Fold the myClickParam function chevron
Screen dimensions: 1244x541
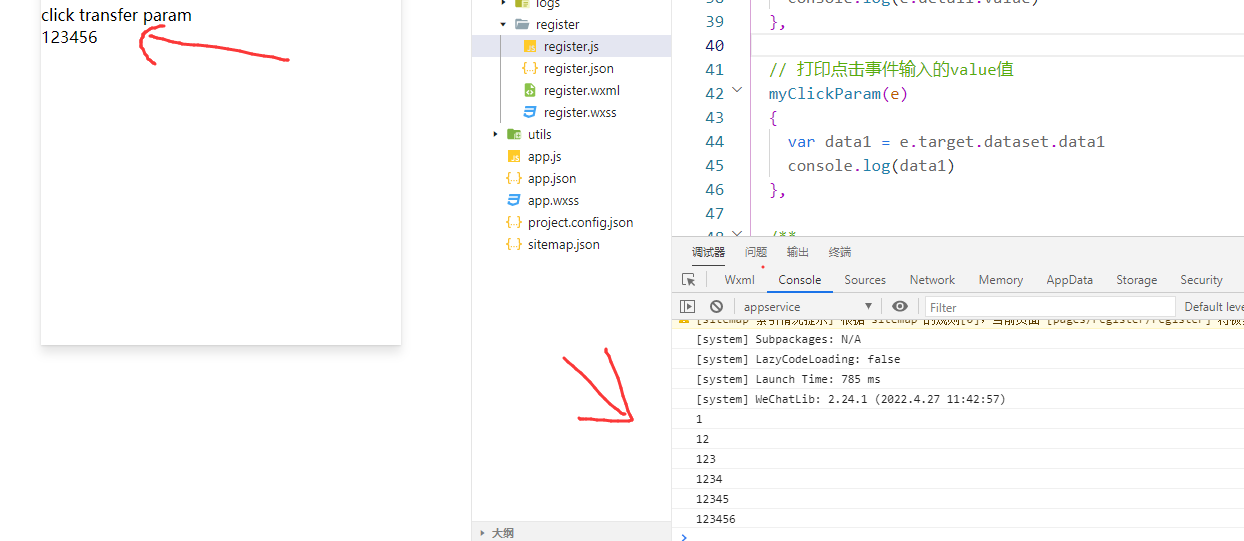tap(737, 90)
